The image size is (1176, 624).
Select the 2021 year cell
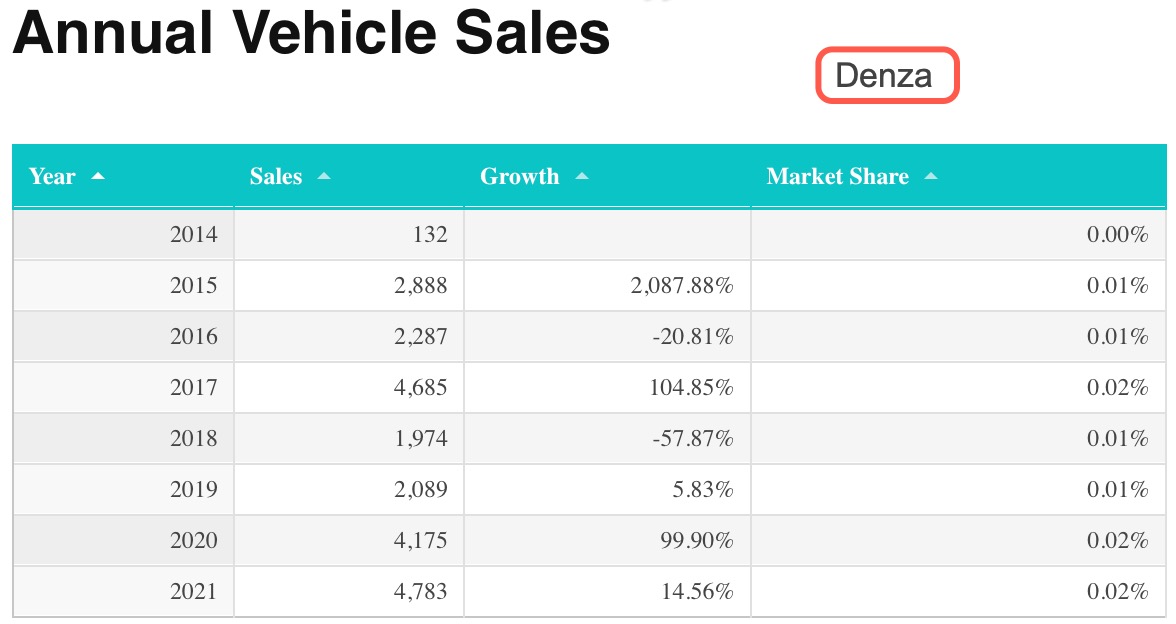point(193,591)
